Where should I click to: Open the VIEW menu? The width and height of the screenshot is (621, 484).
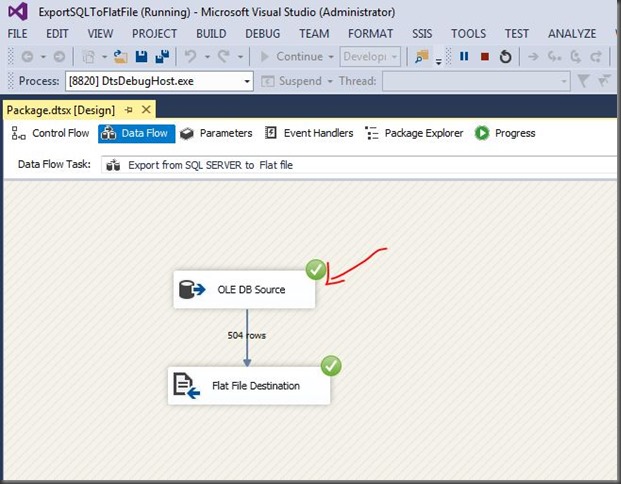coord(100,34)
